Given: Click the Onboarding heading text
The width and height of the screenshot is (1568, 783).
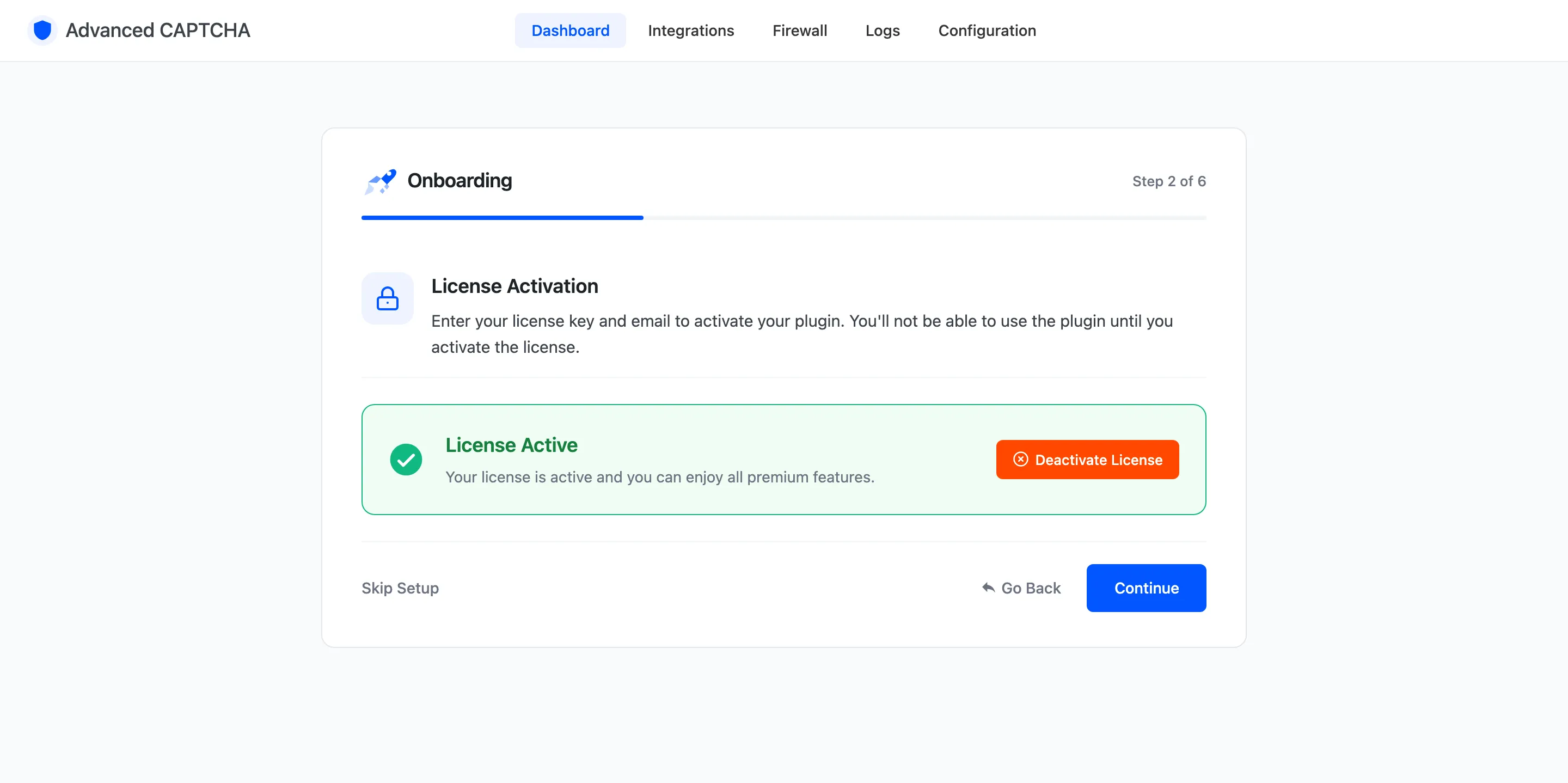Looking at the screenshot, I should (460, 181).
